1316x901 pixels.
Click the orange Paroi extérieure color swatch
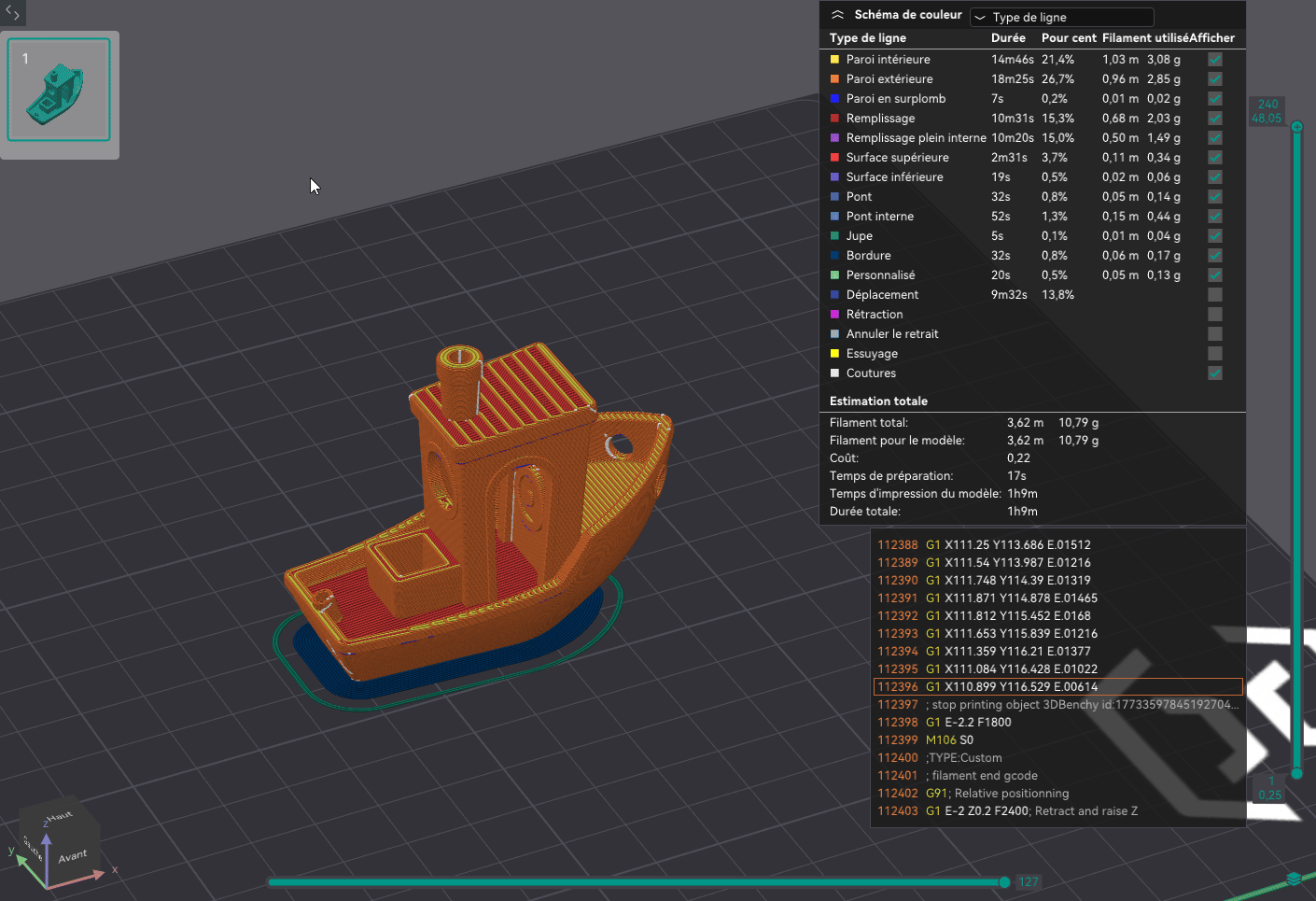(x=833, y=78)
